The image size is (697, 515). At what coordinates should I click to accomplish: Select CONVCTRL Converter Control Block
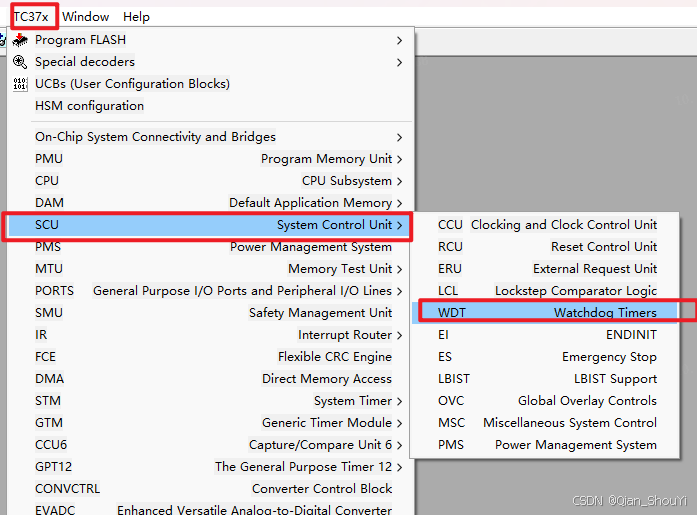point(211,488)
